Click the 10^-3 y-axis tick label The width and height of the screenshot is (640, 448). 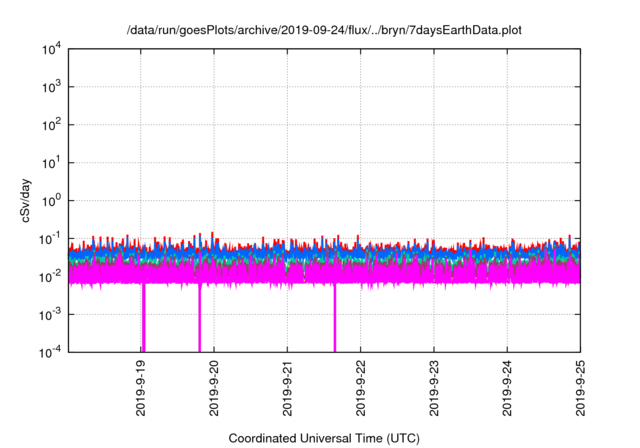[x=50, y=315]
